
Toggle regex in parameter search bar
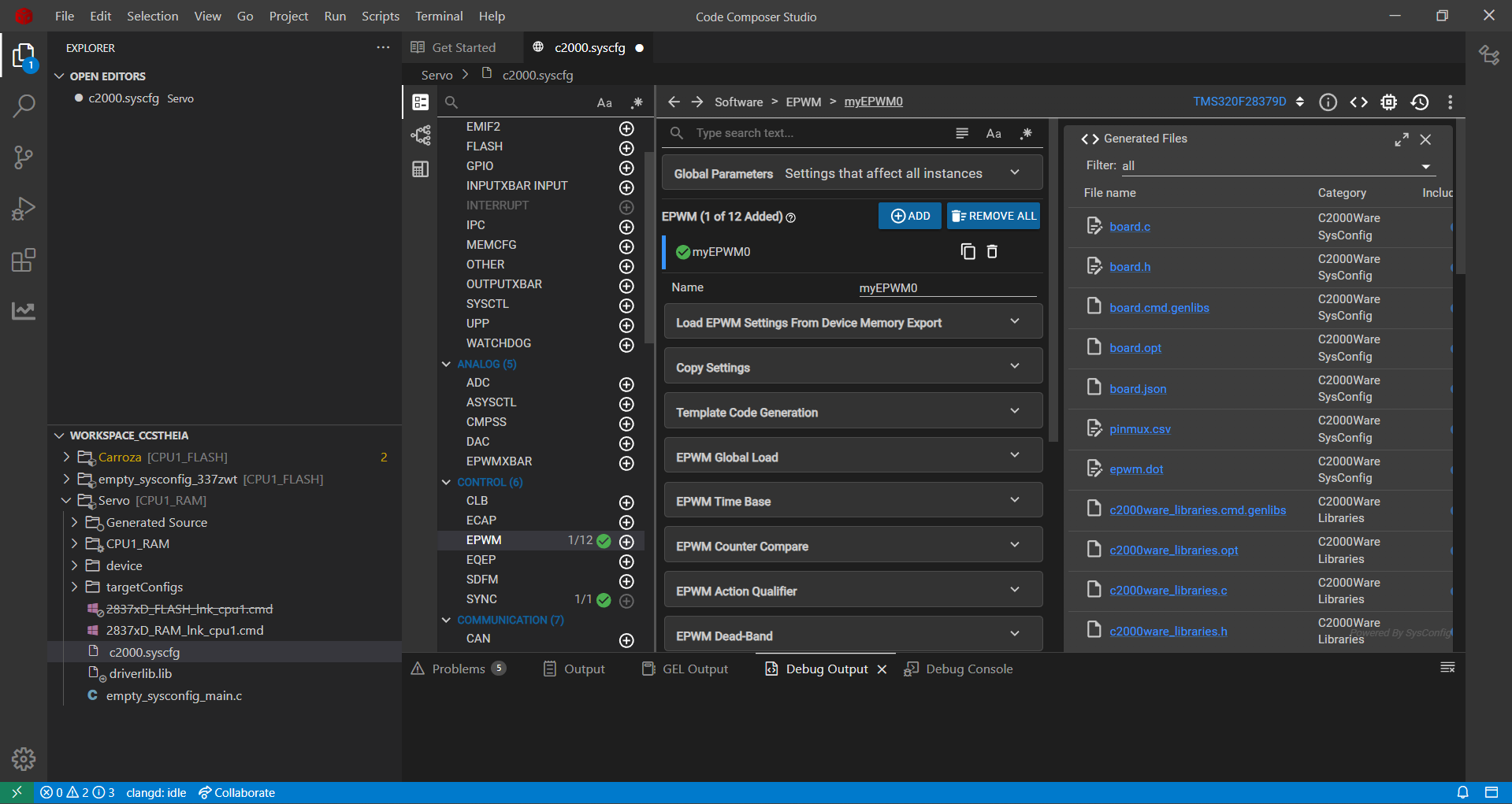(1026, 133)
